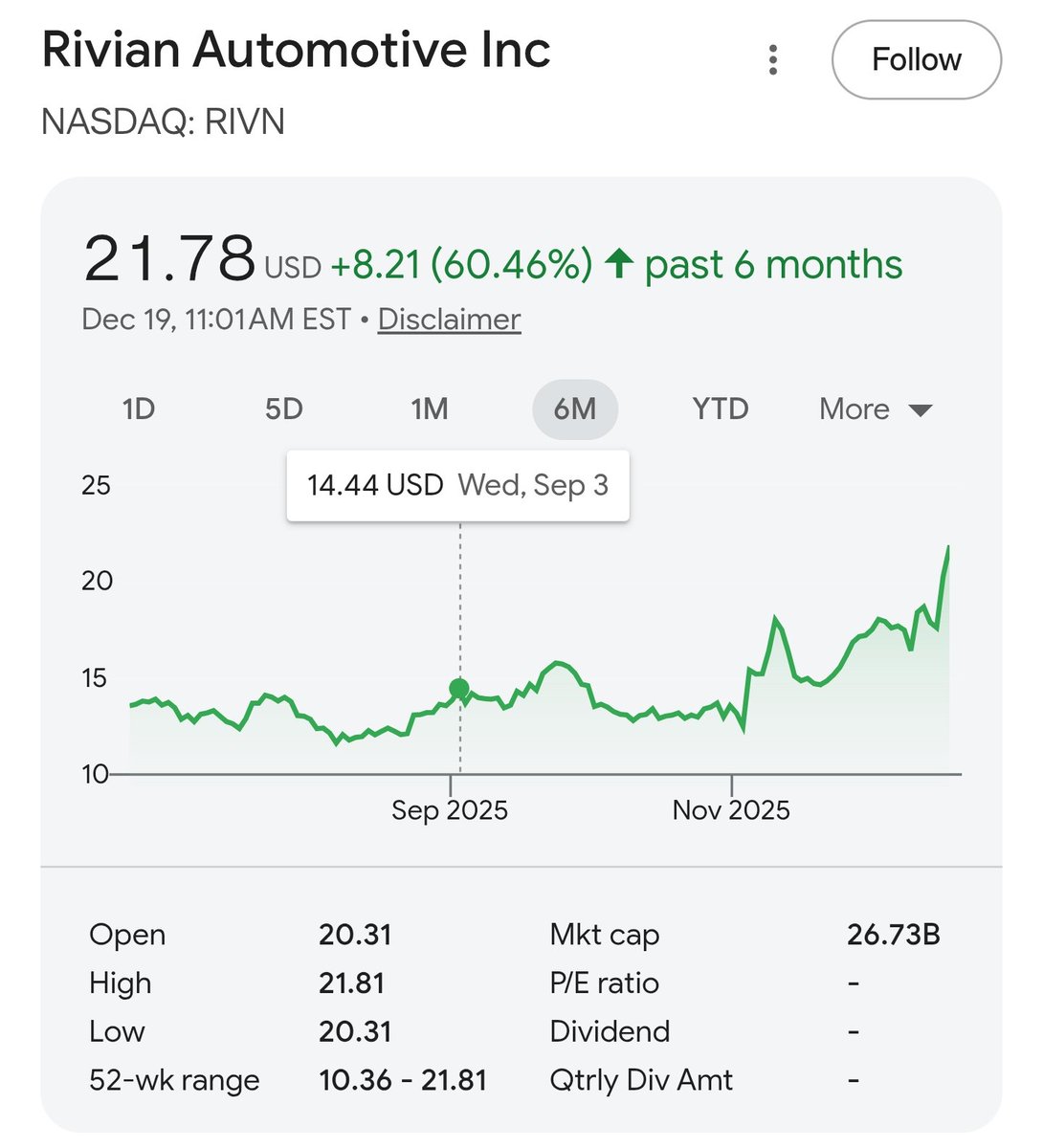Click the active 6M range tab
The image size is (1043, 1148).
pyautogui.click(x=575, y=408)
